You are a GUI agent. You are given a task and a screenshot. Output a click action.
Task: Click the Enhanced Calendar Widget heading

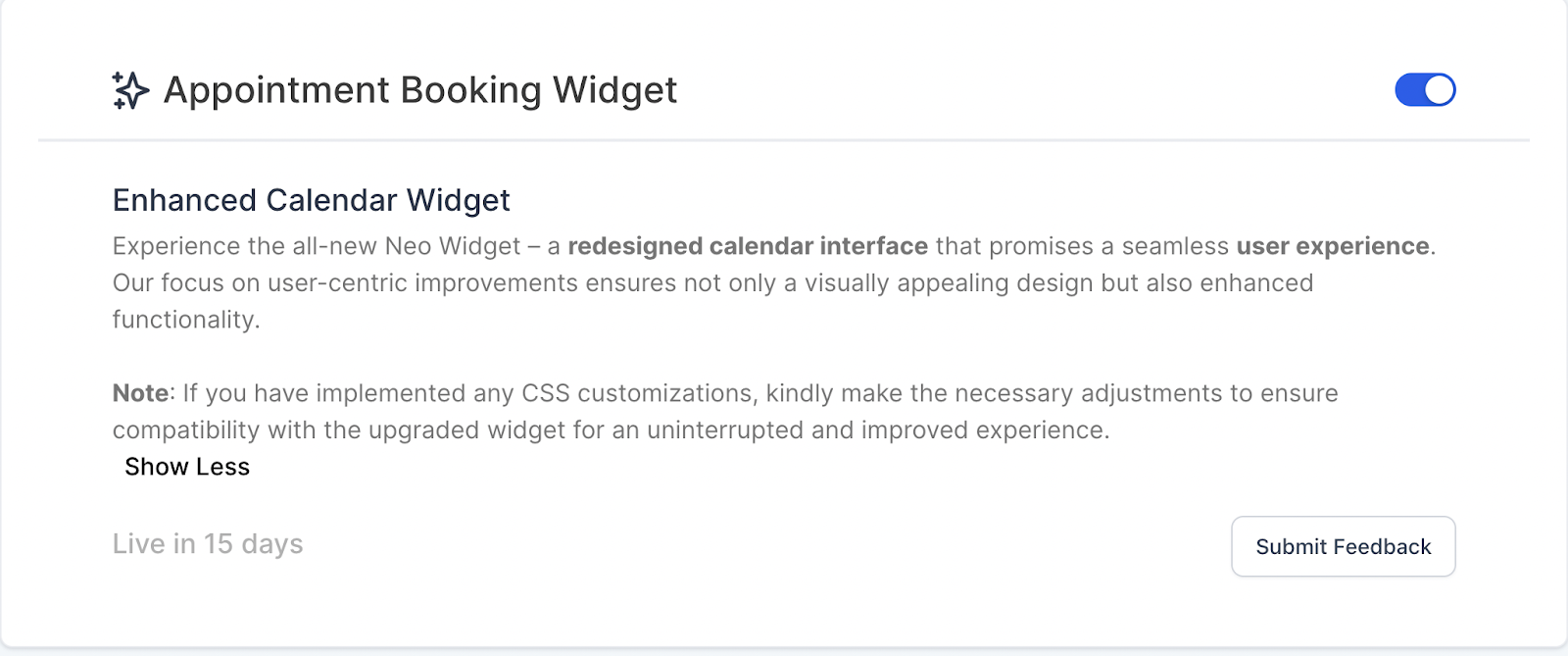312,200
